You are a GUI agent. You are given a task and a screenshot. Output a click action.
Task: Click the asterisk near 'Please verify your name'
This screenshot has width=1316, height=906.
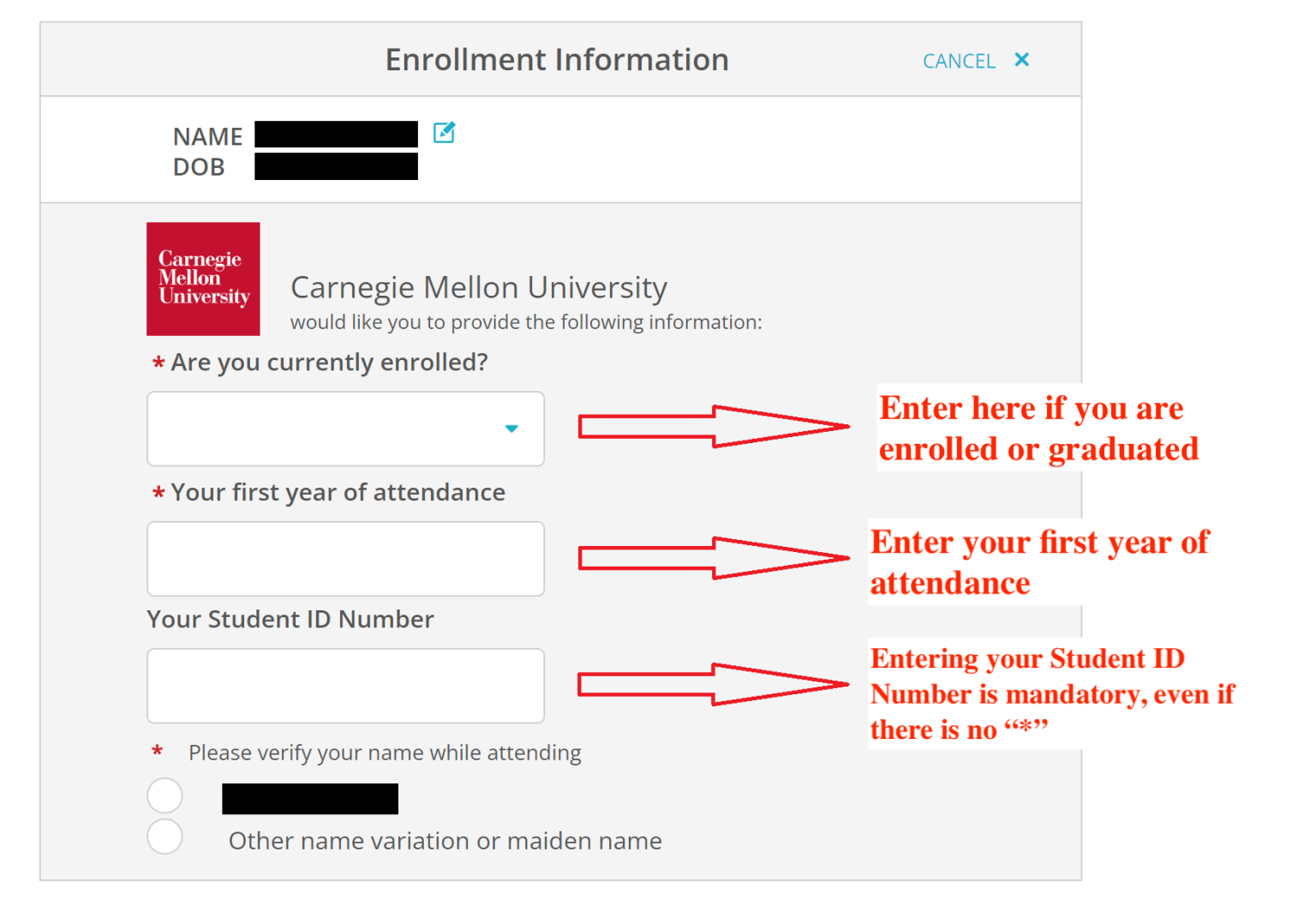[x=157, y=751]
